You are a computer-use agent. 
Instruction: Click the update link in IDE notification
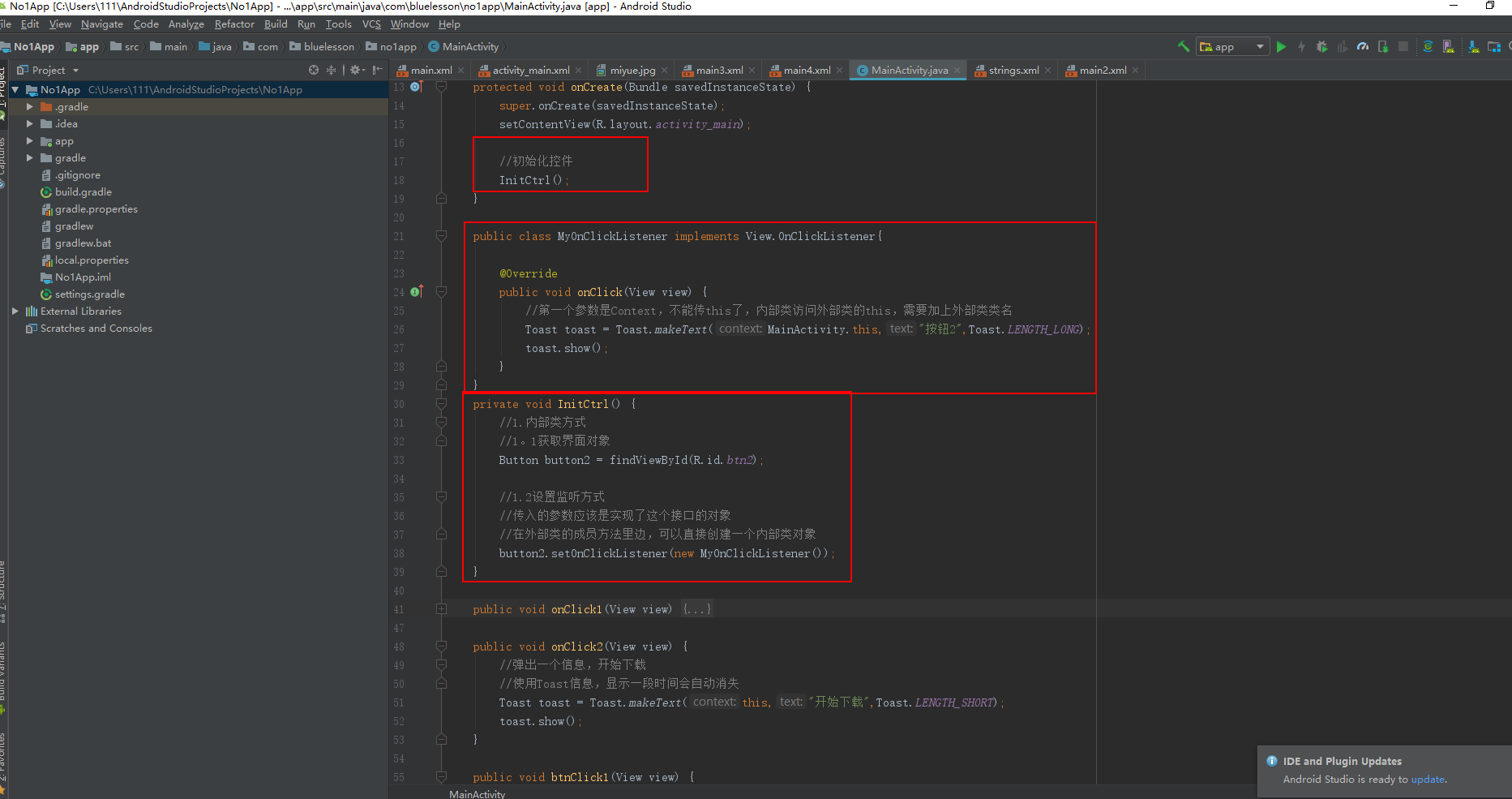pyautogui.click(x=1428, y=780)
